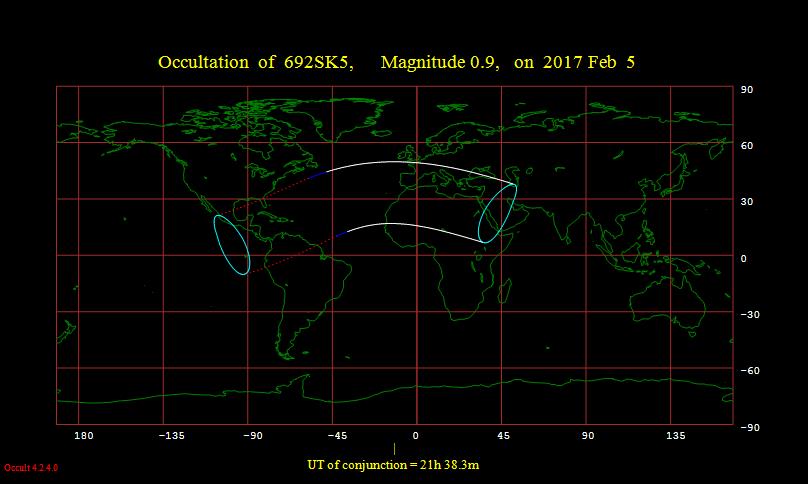Click the date "2017 Feb 5" in title
Screen dimensions: 808x484
coord(588,62)
